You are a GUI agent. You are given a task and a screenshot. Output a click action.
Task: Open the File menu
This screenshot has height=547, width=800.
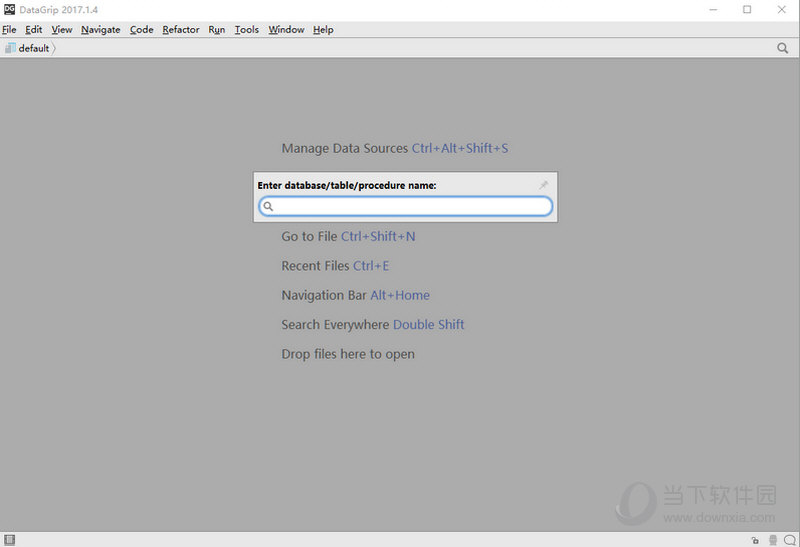pos(9,30)
